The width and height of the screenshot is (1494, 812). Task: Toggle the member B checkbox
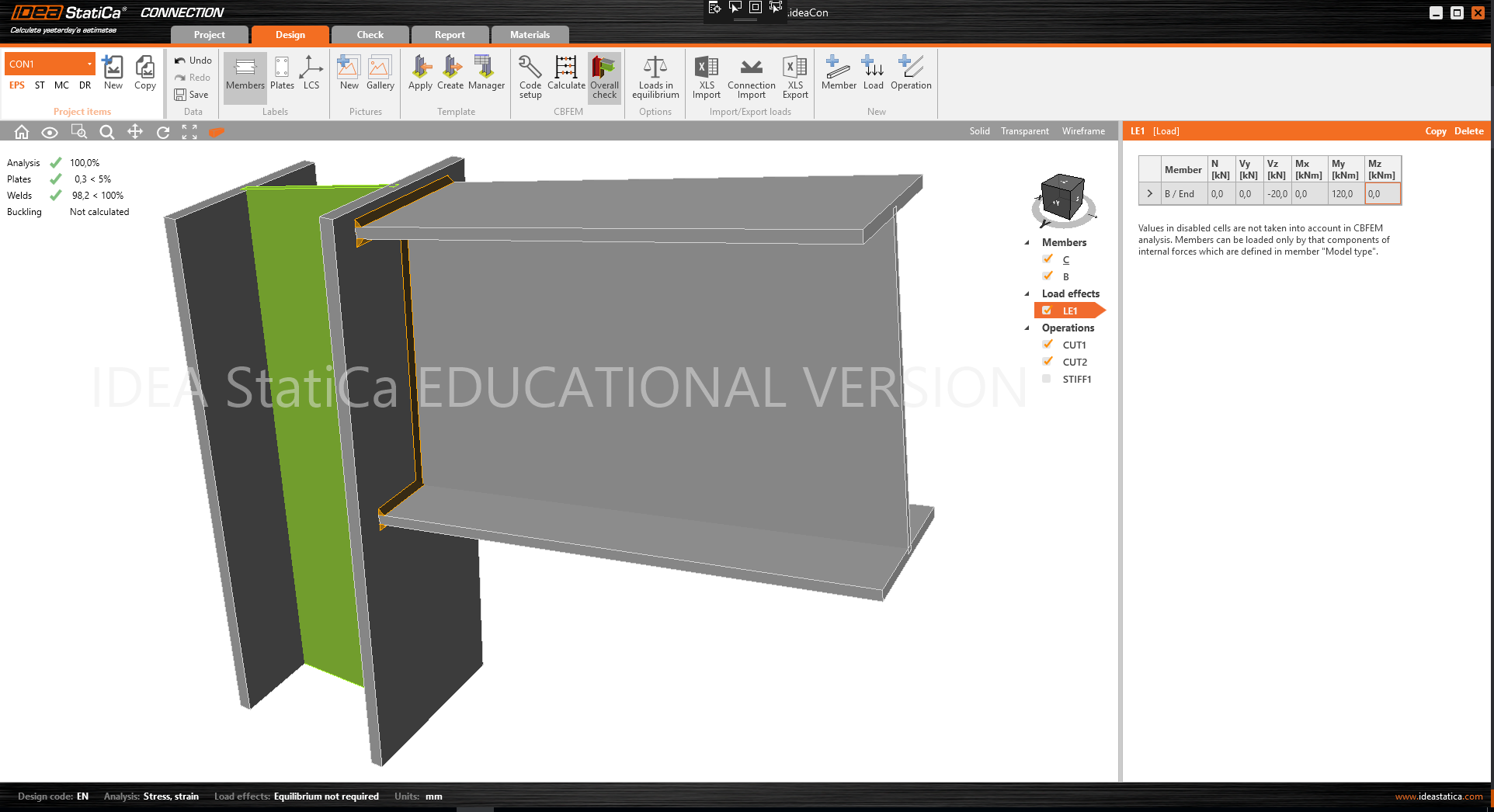(x=1047, y=276)
